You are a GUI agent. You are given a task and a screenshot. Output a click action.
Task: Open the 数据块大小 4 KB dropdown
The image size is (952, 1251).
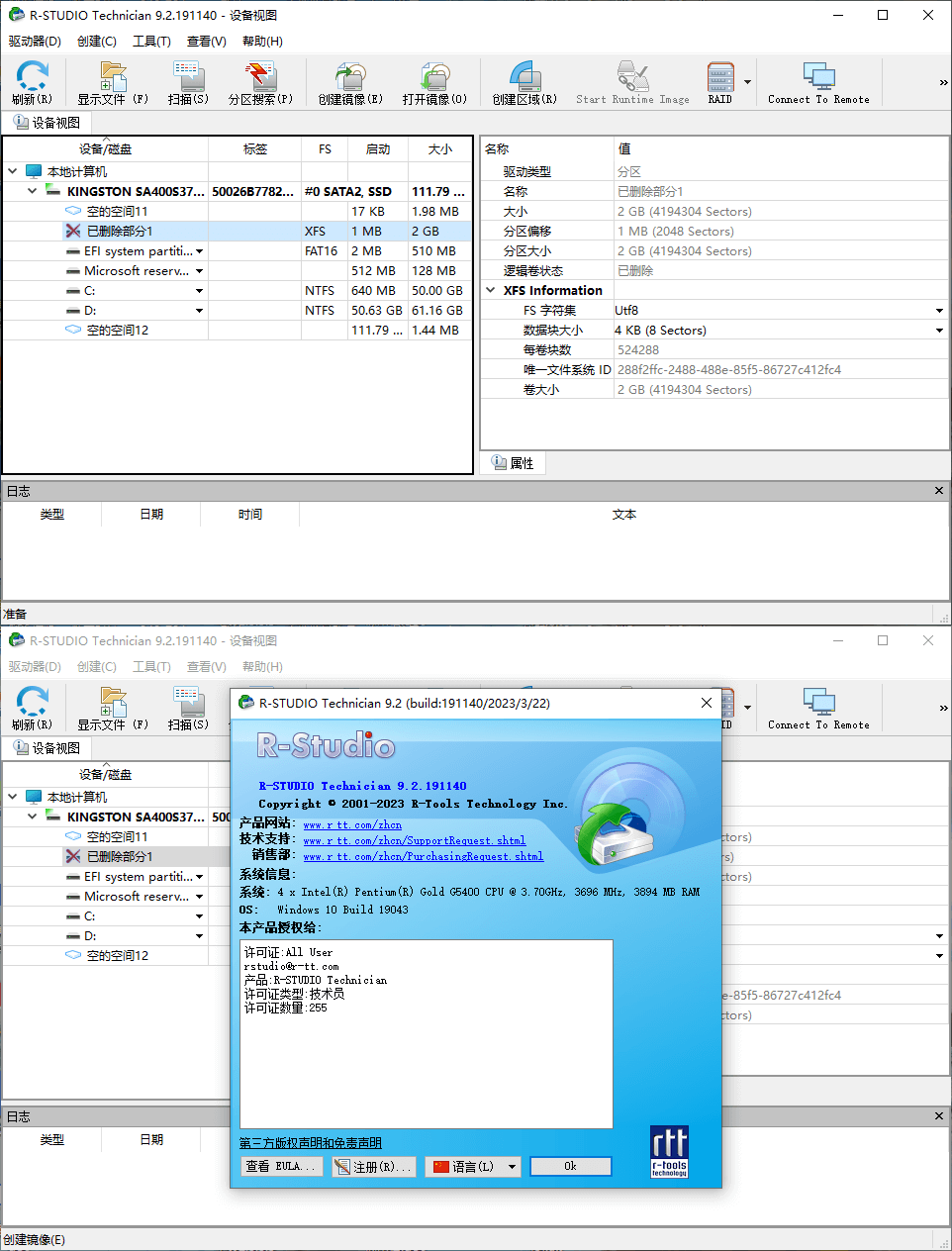click(939, 331)
